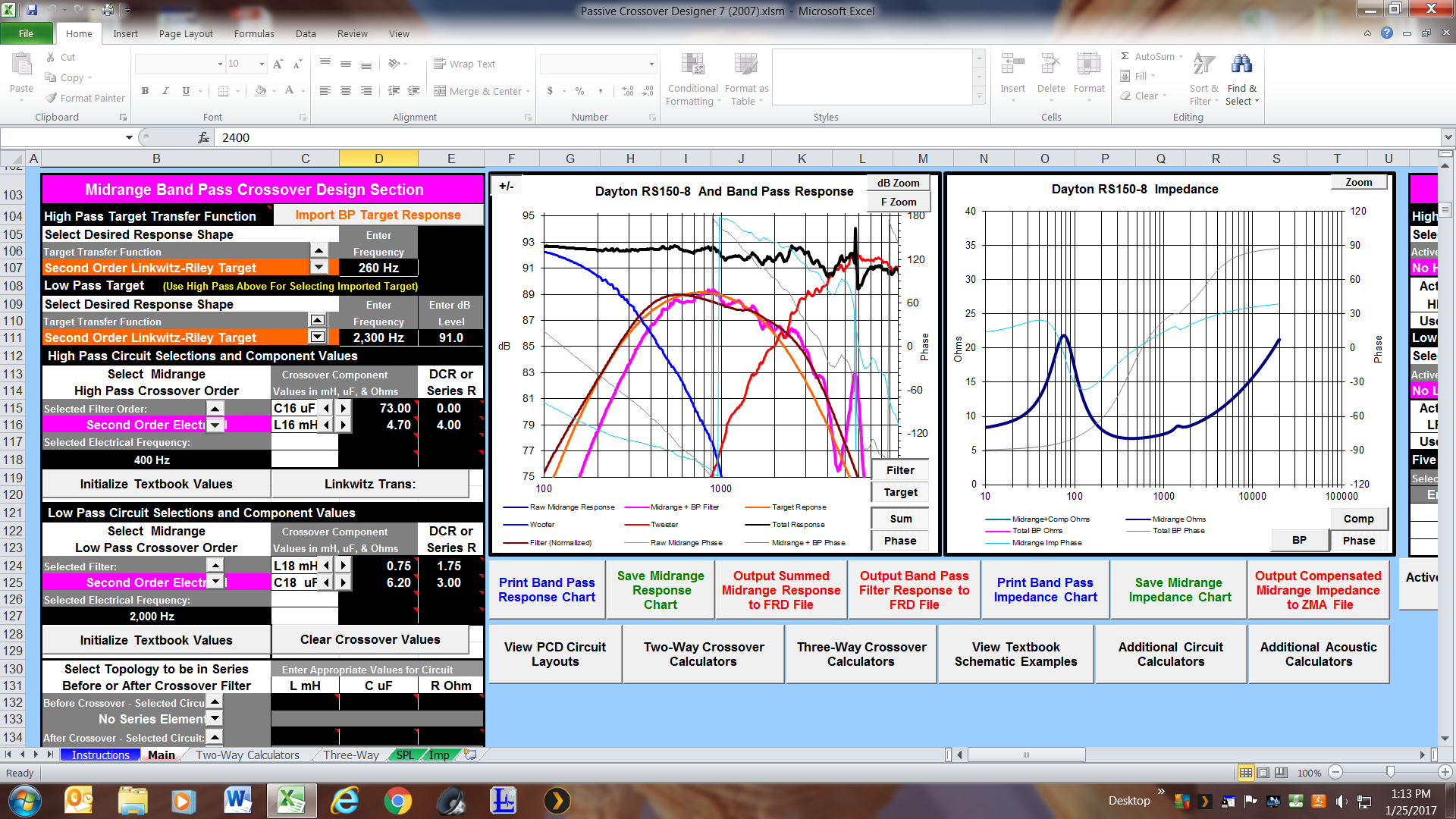Open the Review ribbon tab
Screen dimensions: 1456x819
tap(352, 33)
